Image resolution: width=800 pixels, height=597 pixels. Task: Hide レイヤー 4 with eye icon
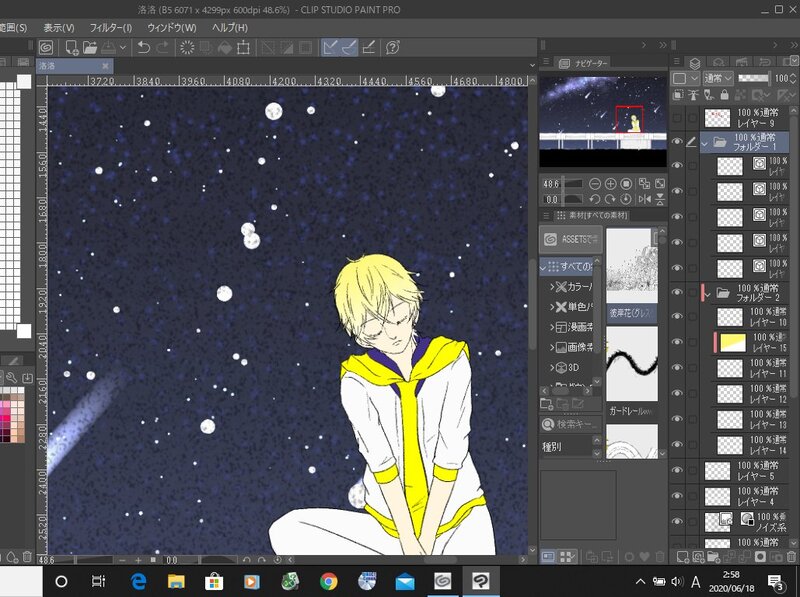click(677, 495)
